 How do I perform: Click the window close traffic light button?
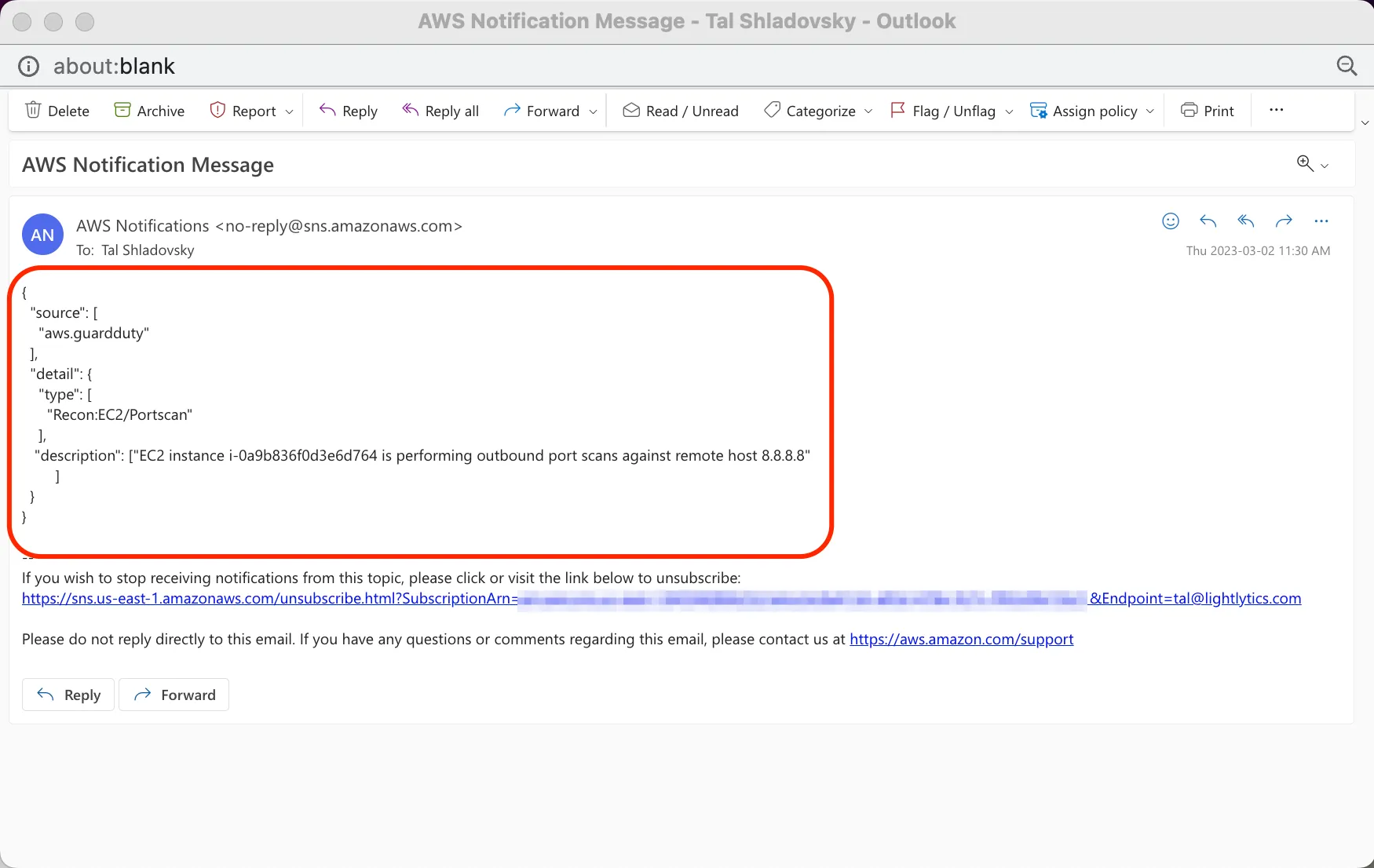coord(22,22)
